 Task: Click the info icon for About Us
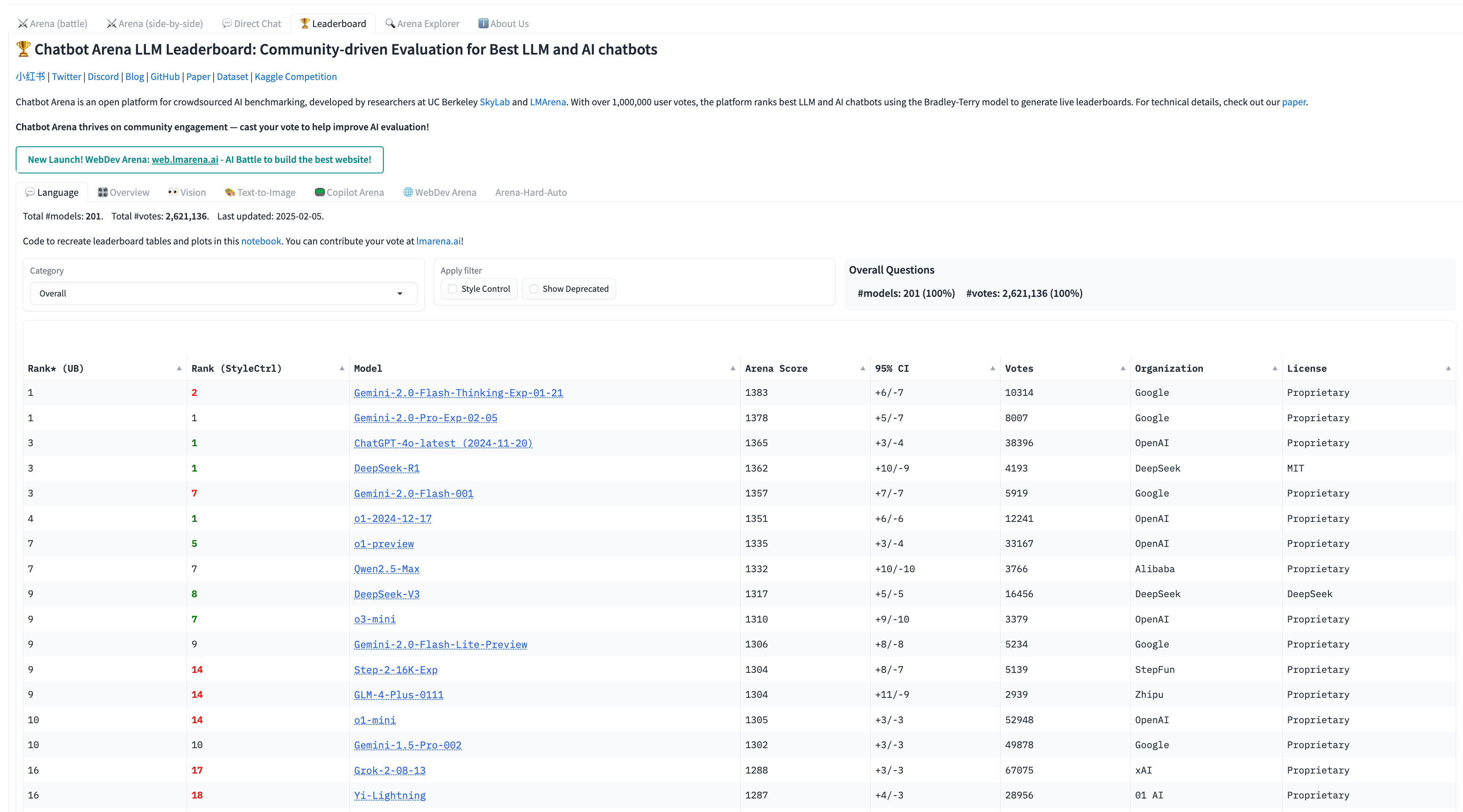click(x=483, y=23)
